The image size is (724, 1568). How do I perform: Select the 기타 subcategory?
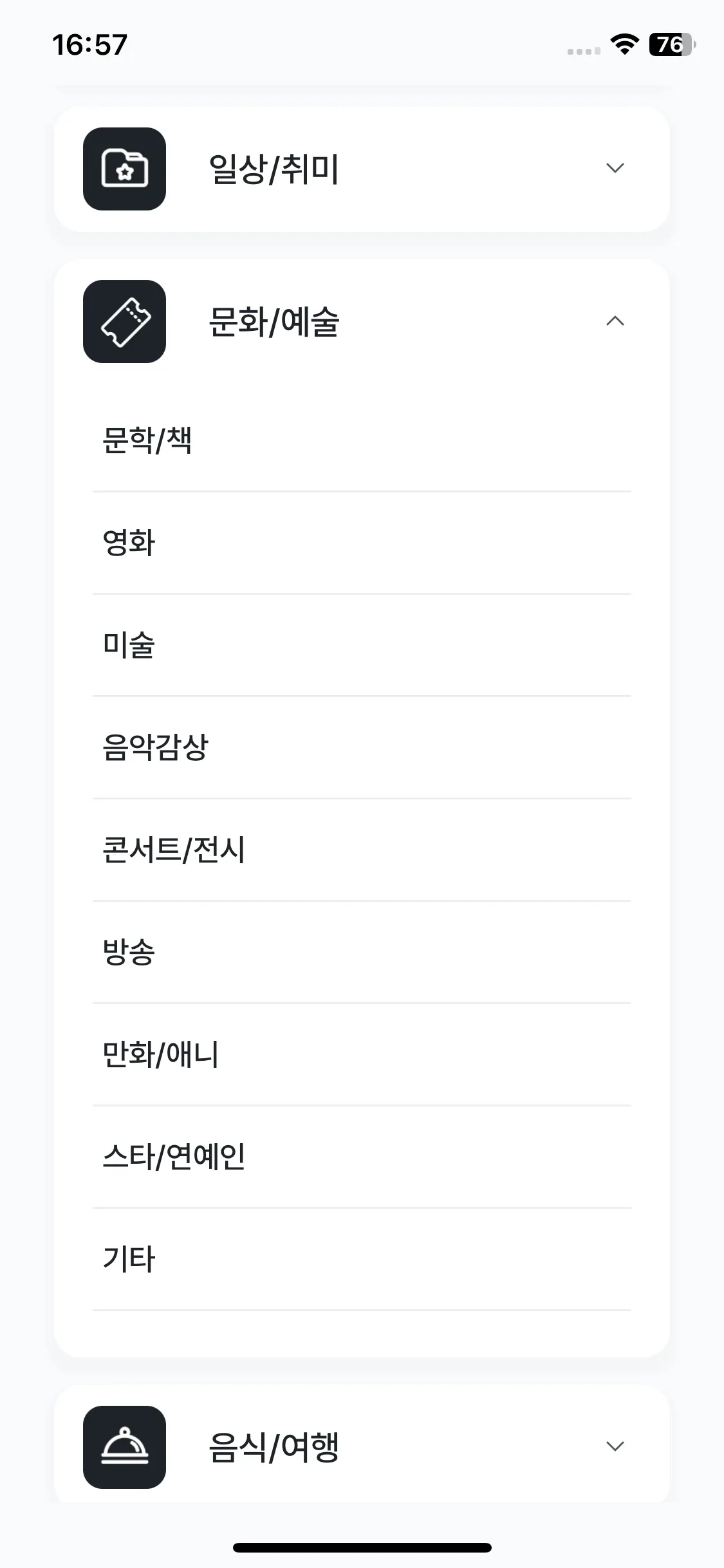pos(362,1259)
